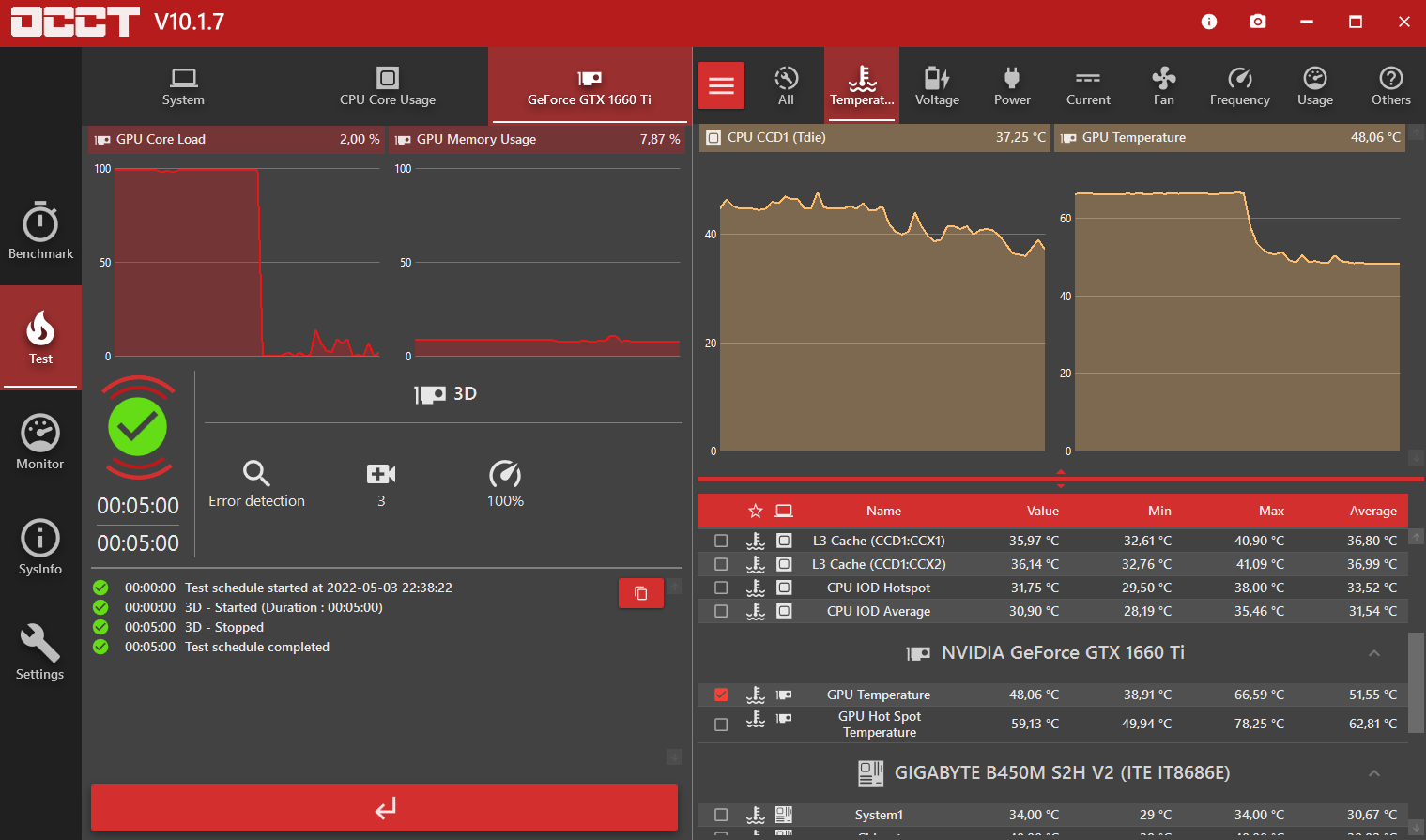Image resolution: width=1426 pixels, height=840 pixels.
Task: Sort by Name column header
Action: pyautogui.click(x=884, y=511)
